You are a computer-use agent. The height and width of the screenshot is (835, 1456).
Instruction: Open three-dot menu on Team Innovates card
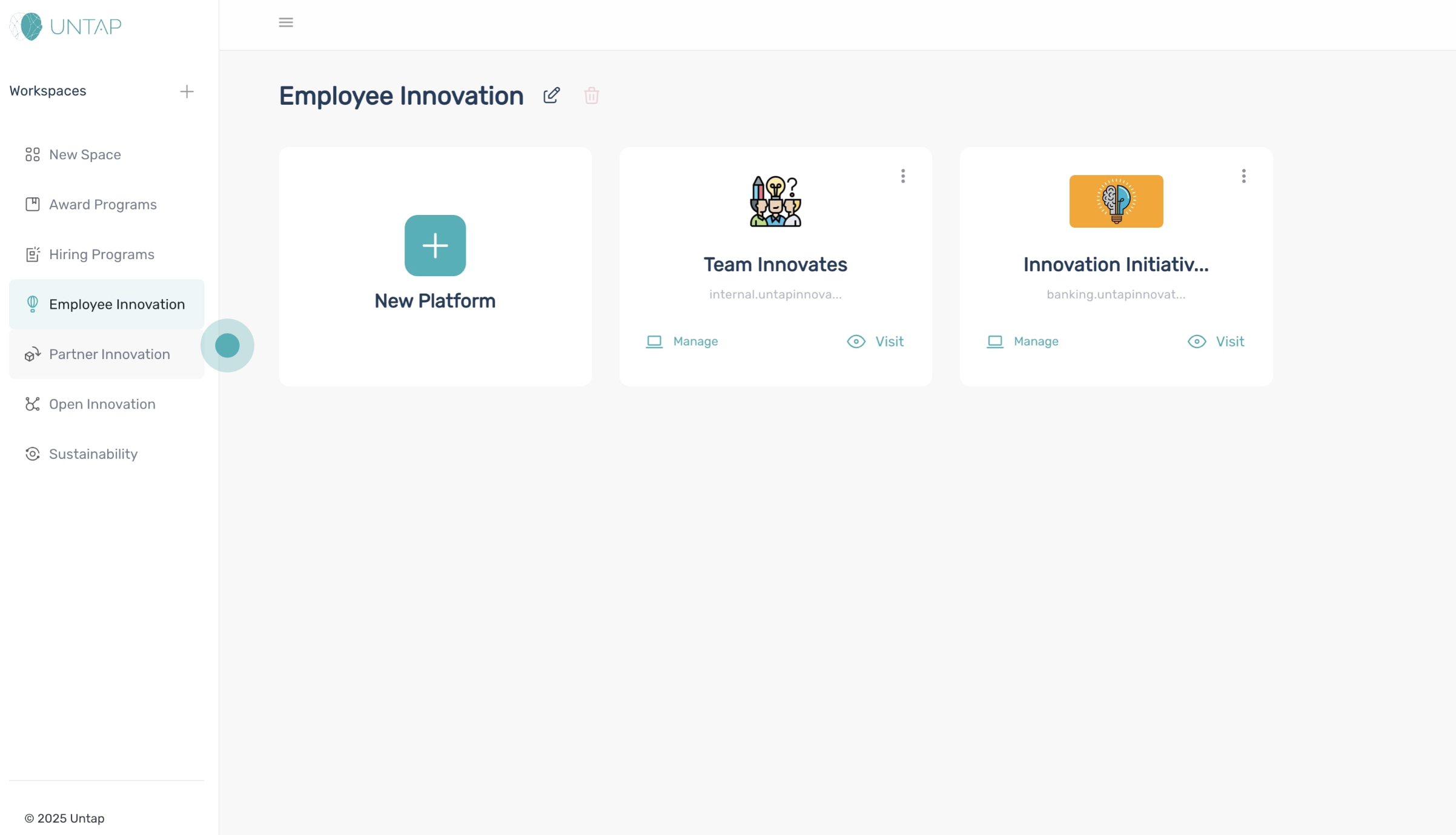click(x=902, y=176)
